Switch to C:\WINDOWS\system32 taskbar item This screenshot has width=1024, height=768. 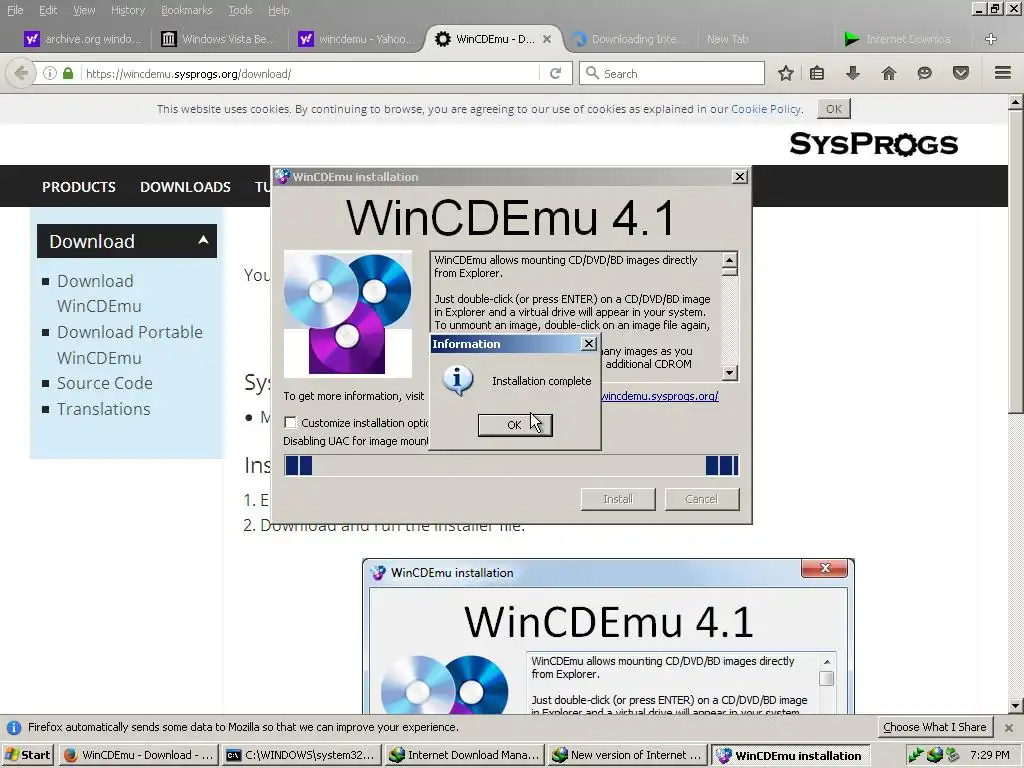301,755
